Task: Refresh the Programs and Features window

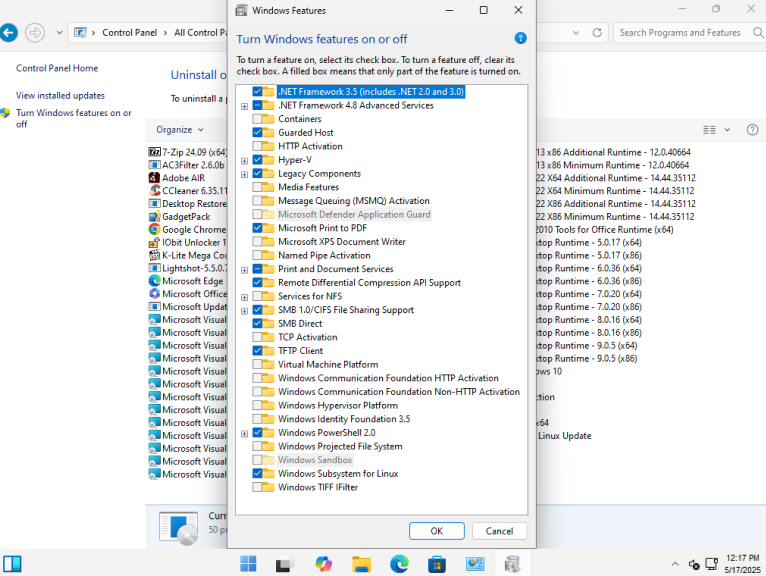Action: click(597, 33)
